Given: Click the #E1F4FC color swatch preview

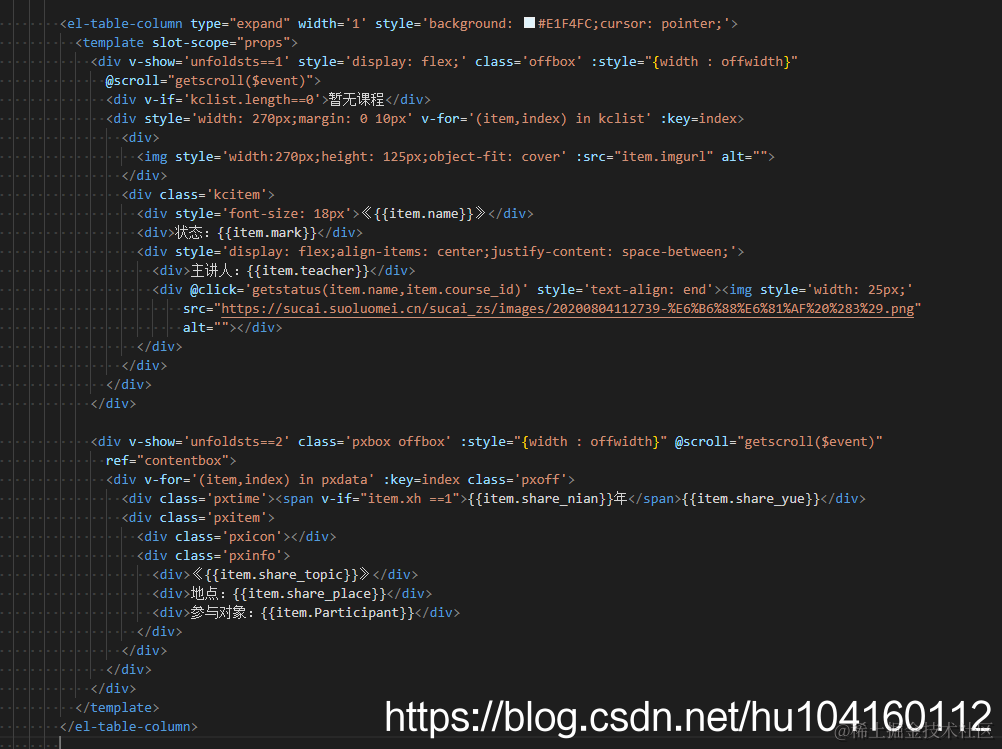Looking at the screenshot, I should tap(529, 23).
